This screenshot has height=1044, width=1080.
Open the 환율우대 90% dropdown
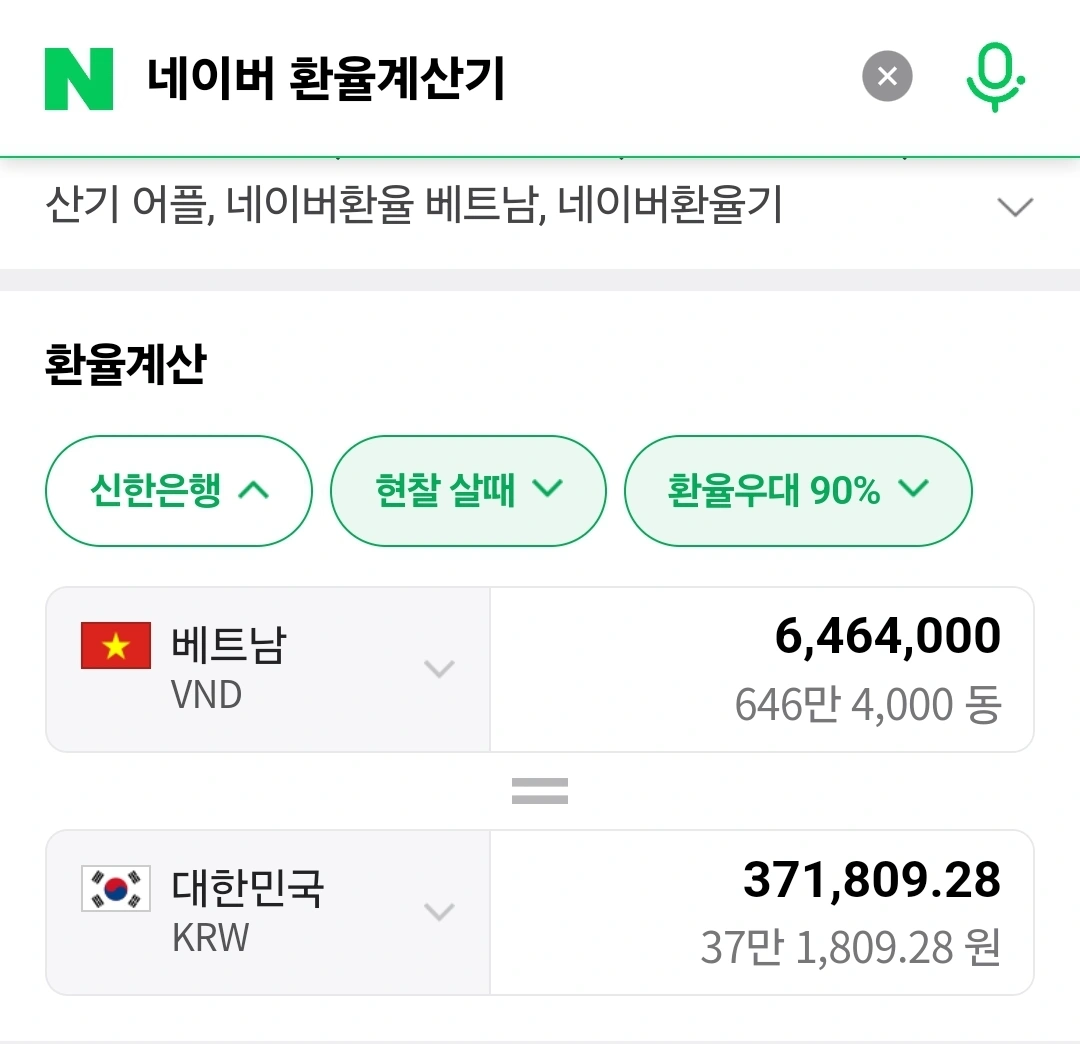pos(798,491)
